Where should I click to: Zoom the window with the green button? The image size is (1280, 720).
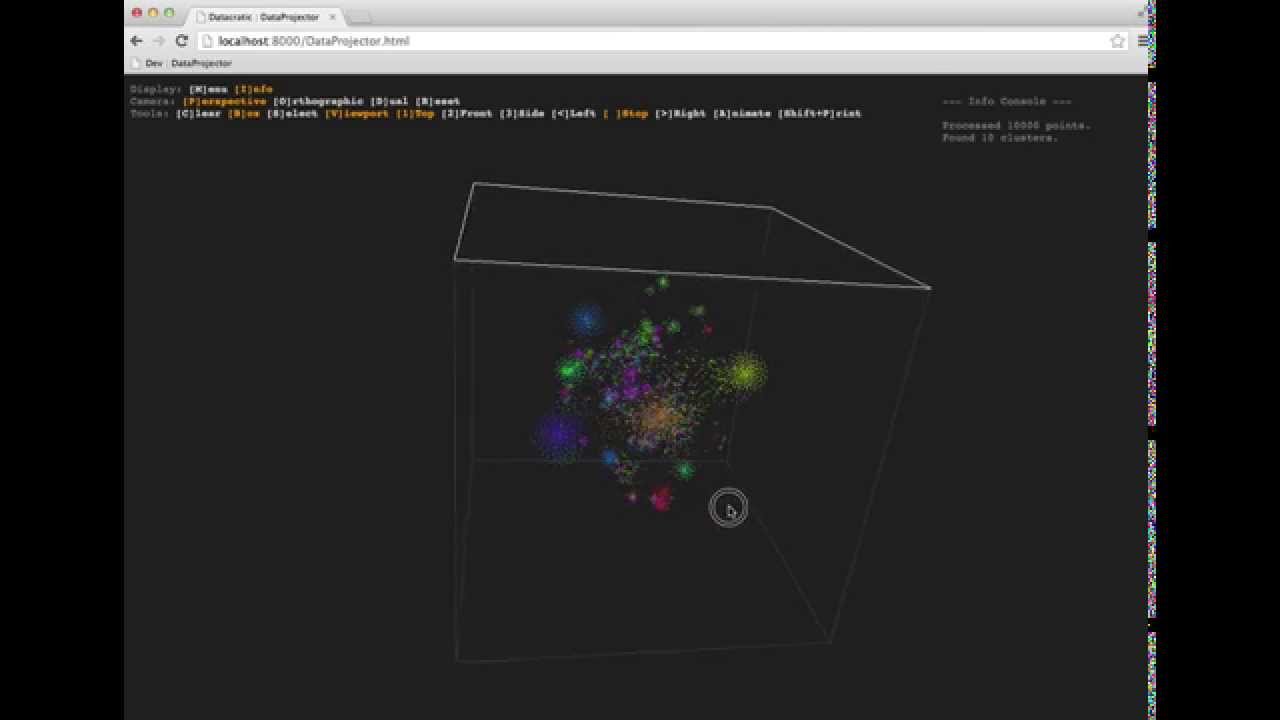[169, 13]
